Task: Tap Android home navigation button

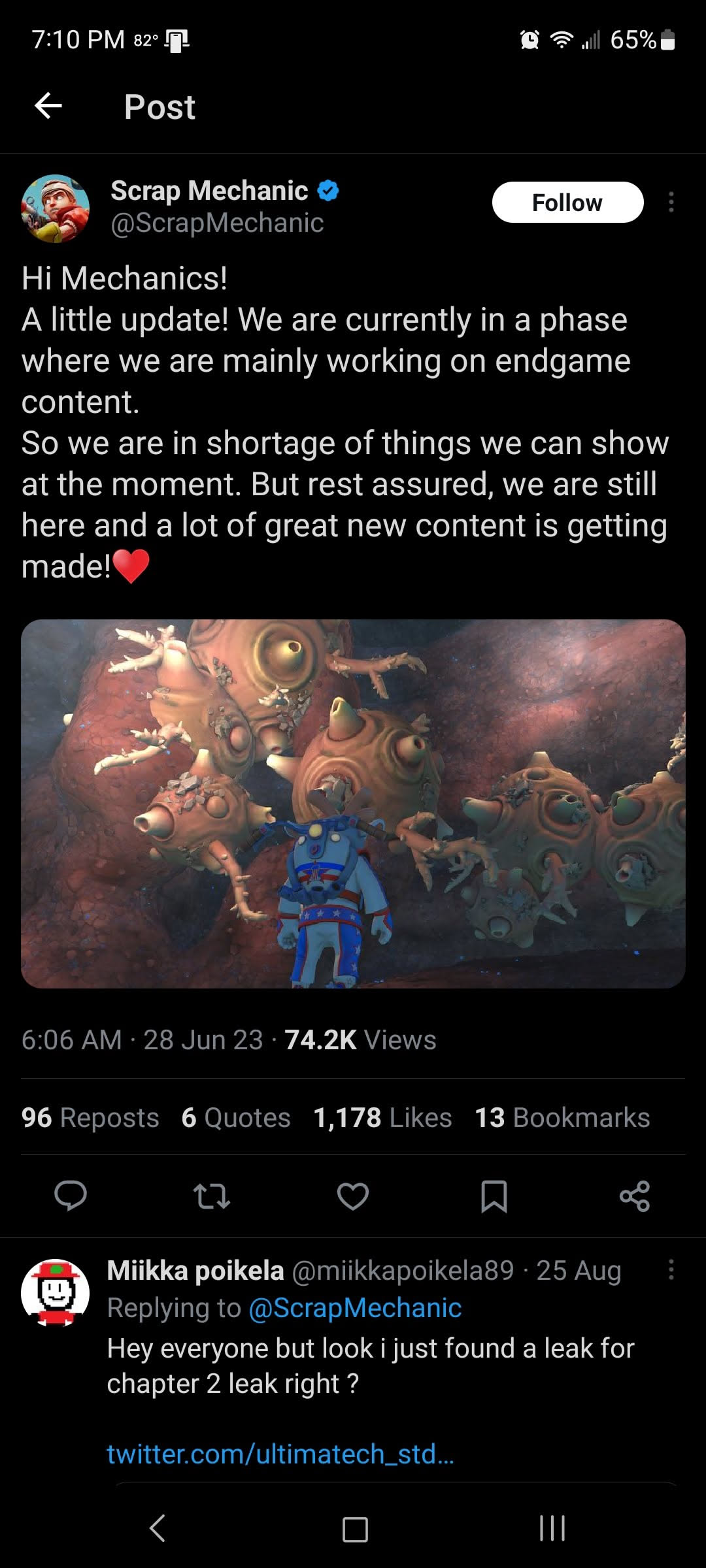Action: pyautogui.click(x=355, y=1529)
